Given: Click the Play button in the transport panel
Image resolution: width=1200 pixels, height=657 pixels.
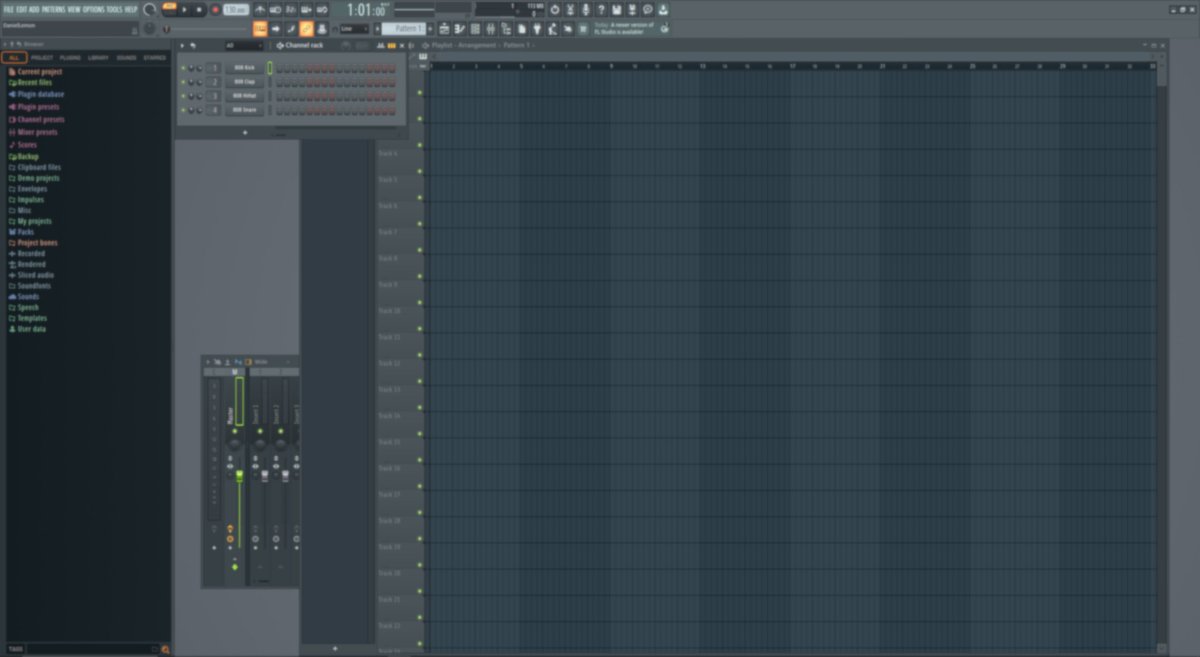Looking at the screenshot, I should [x=185, y=9].
